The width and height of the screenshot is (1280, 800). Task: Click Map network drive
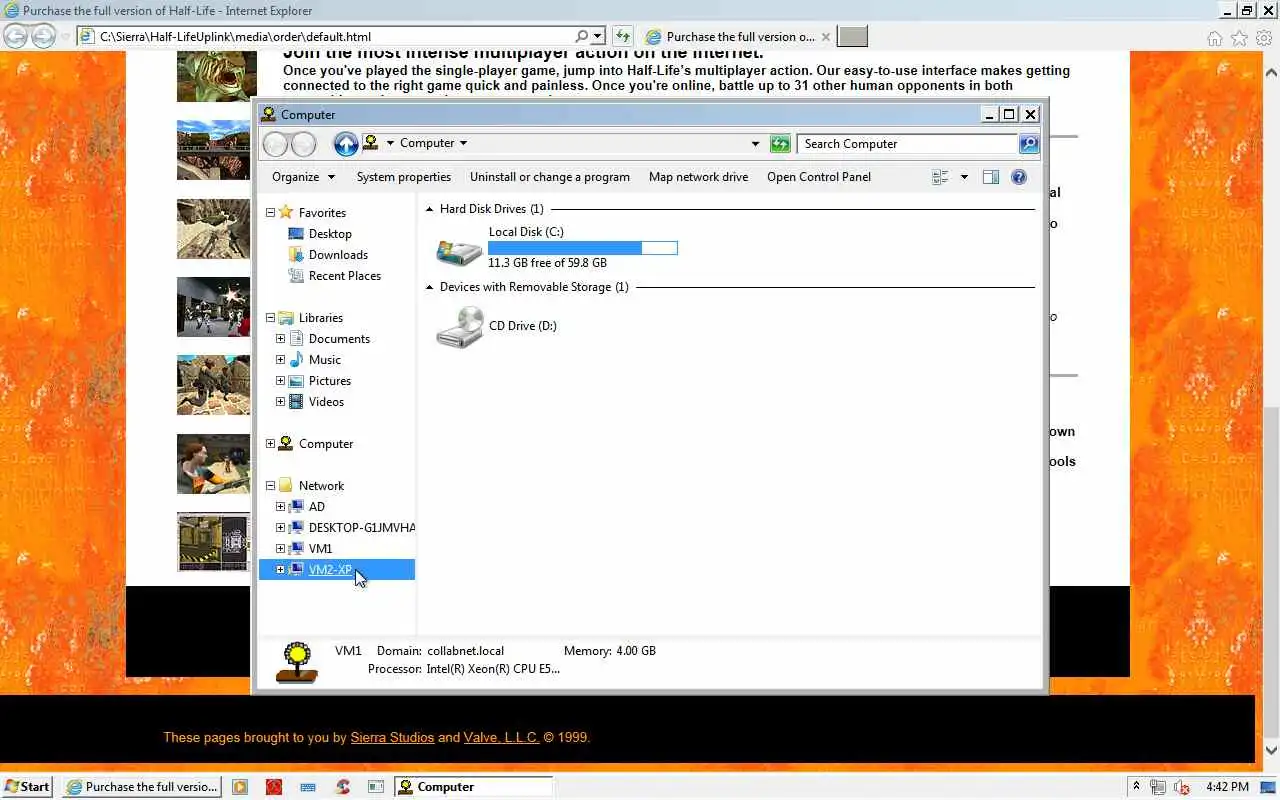coord(698,177)
